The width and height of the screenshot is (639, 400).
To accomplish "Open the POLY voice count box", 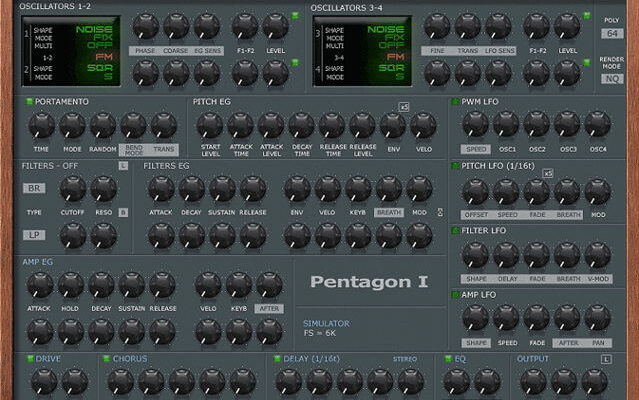I will pos(613,33).
